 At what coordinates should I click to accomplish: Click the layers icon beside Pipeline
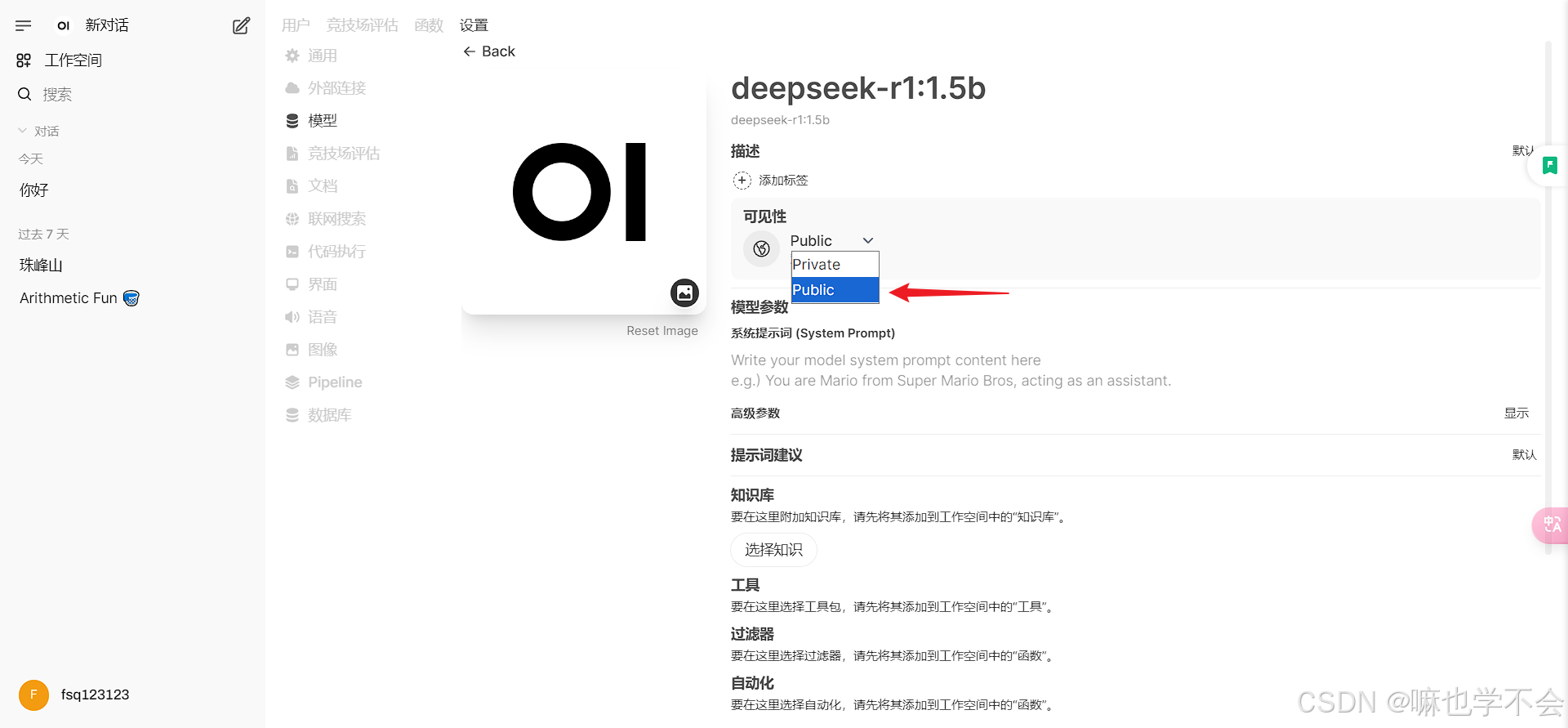[x=292, y=382]
